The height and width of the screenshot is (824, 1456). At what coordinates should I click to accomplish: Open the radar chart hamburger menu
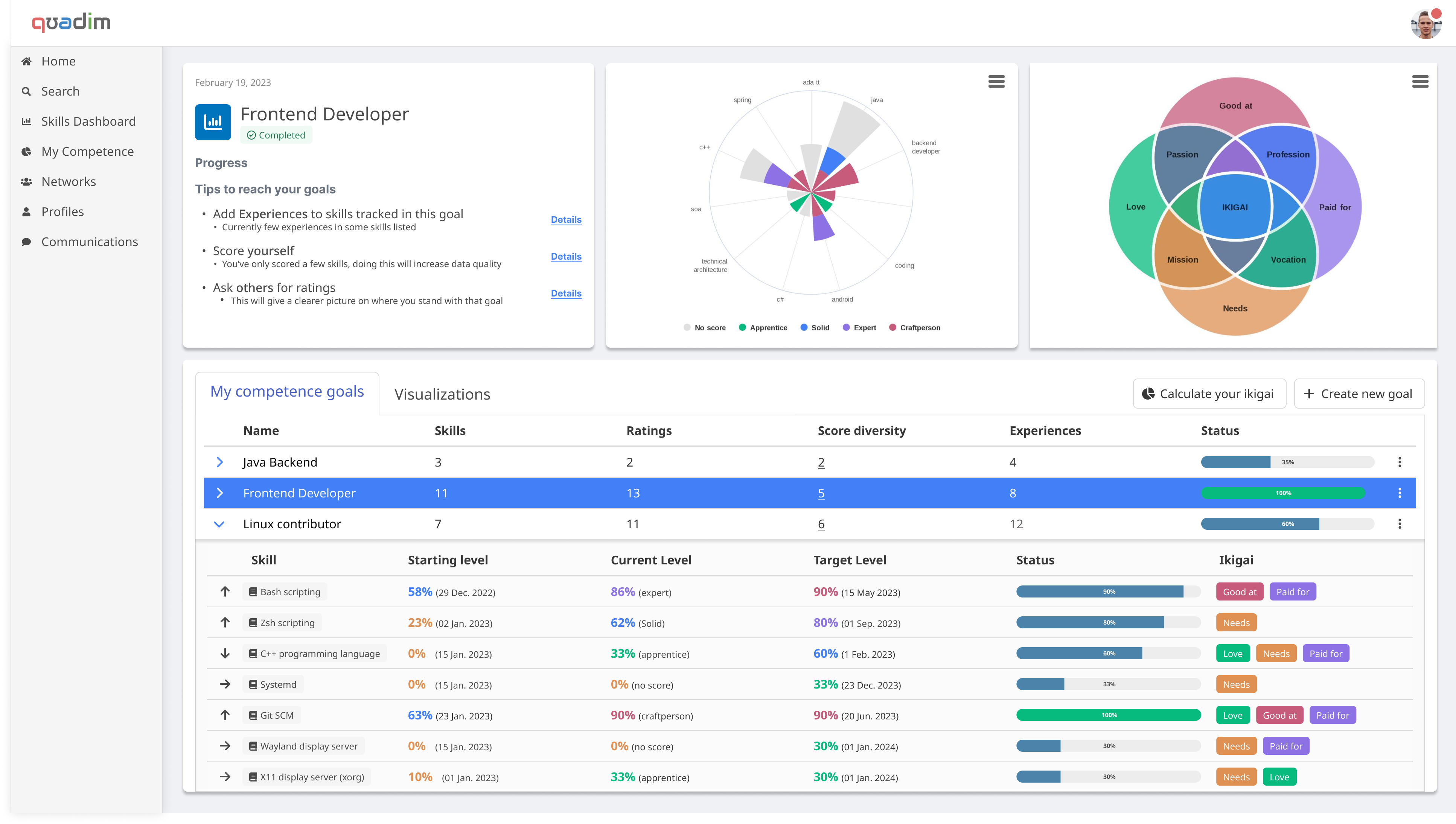(x=996, y=82)
